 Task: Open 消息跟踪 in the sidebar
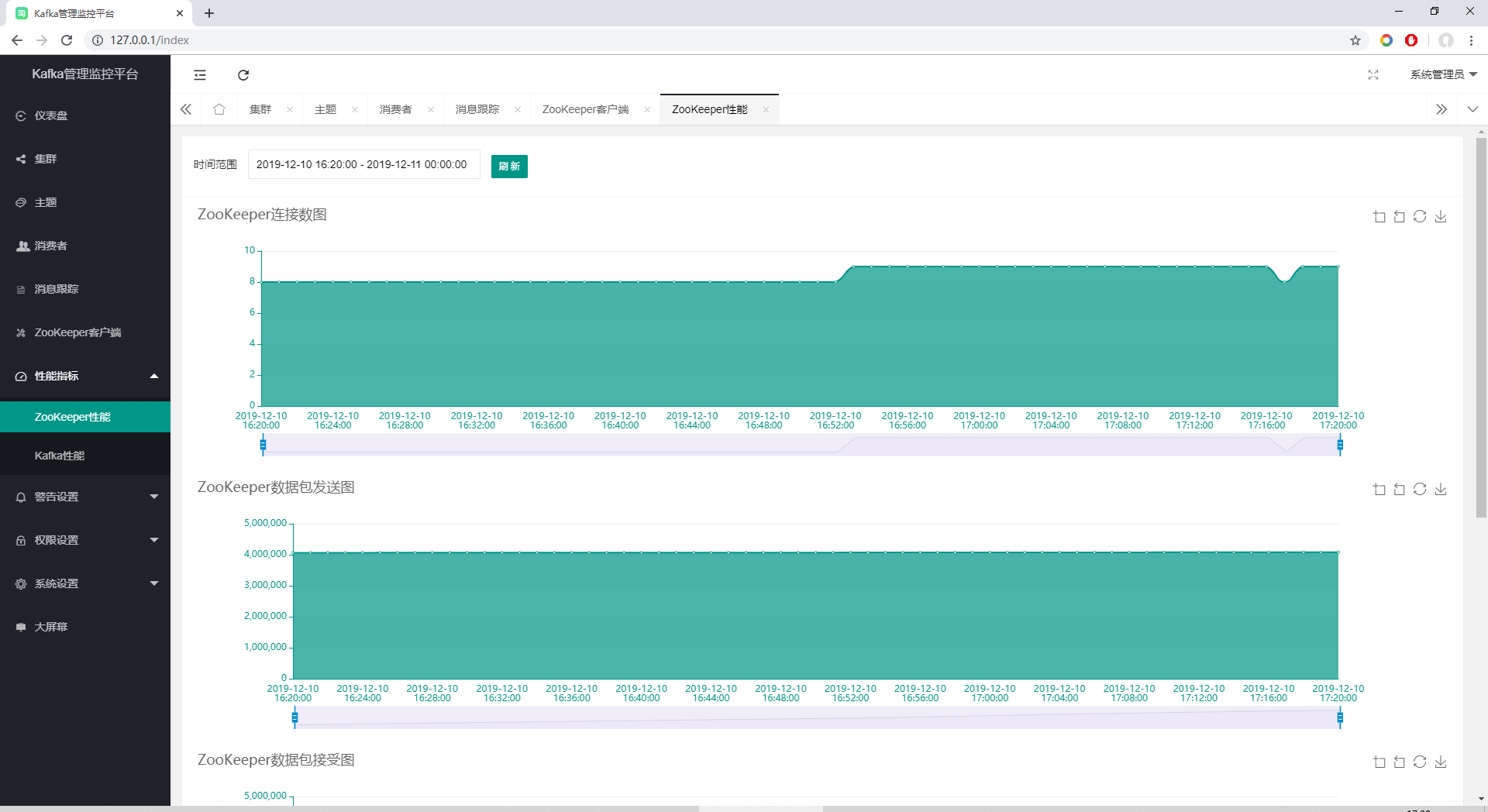85,289
